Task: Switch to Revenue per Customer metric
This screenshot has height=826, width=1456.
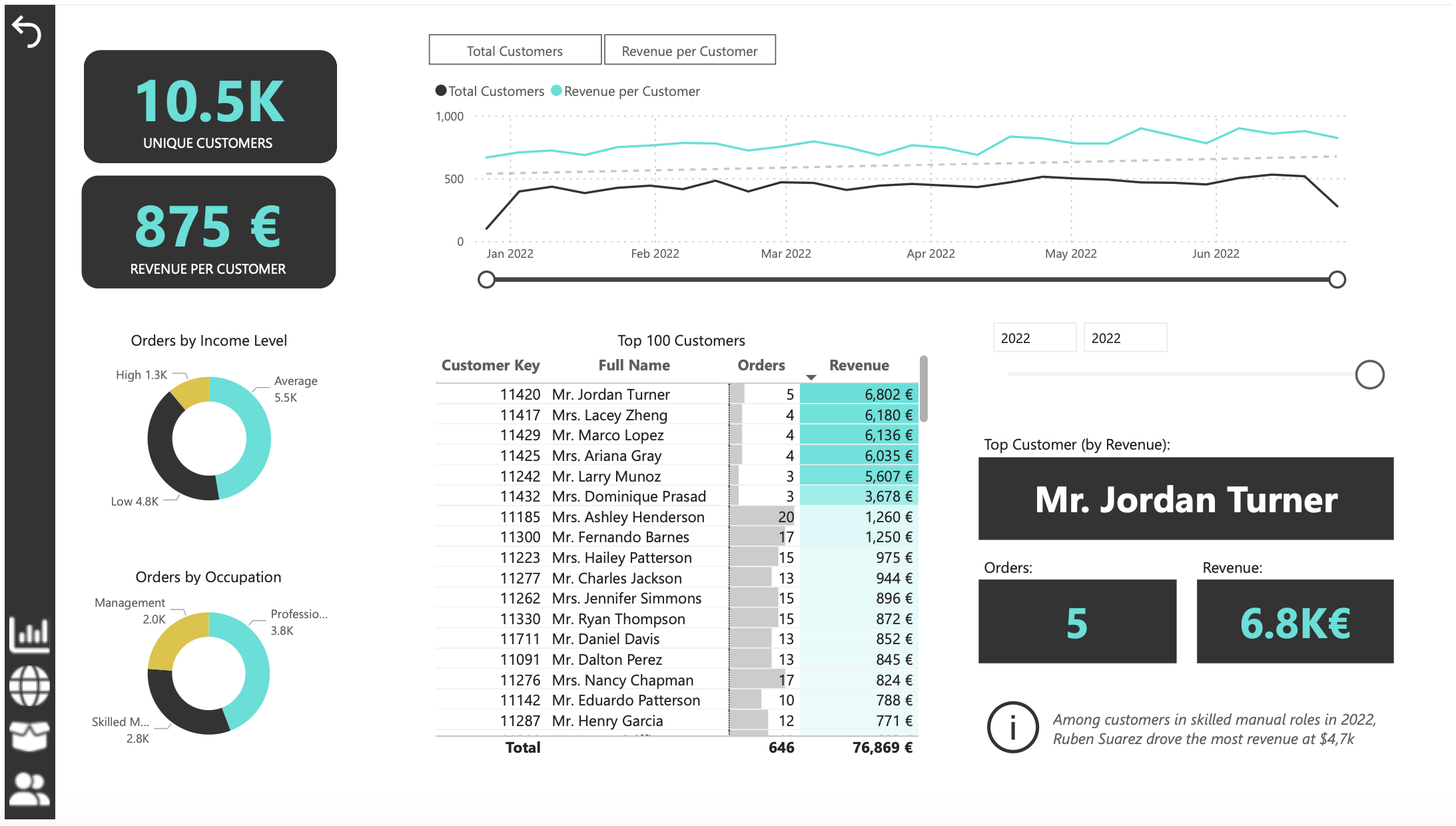Action: coord(689,51)
